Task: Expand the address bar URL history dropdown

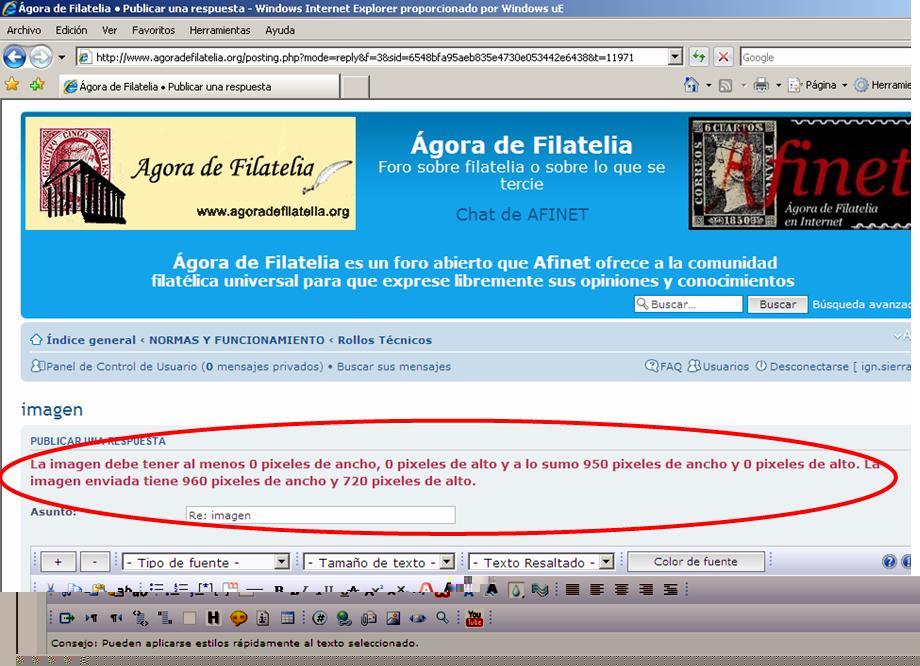Action: point(675,57)
